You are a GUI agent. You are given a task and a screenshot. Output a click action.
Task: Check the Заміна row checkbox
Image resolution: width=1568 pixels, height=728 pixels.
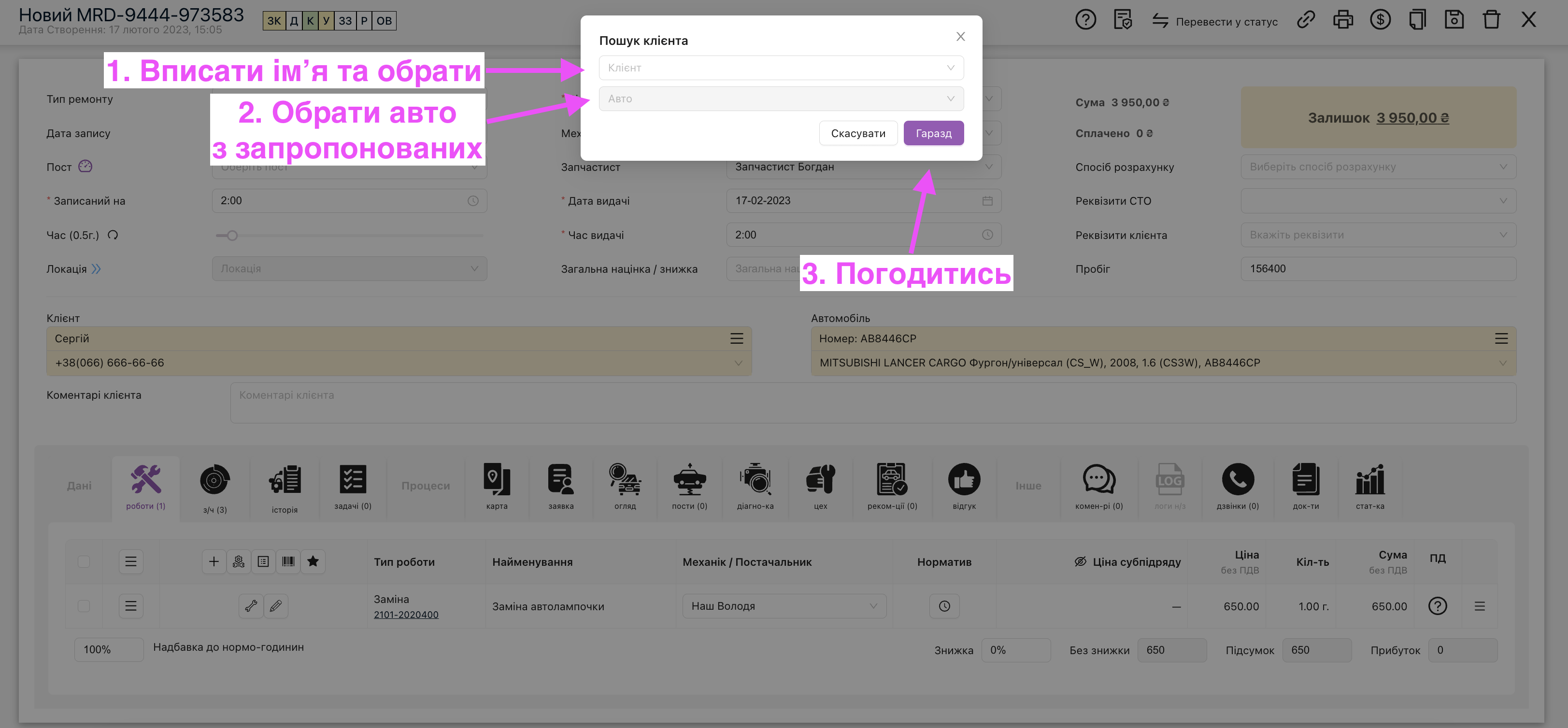pyautogui.click(x=84, y=606)
